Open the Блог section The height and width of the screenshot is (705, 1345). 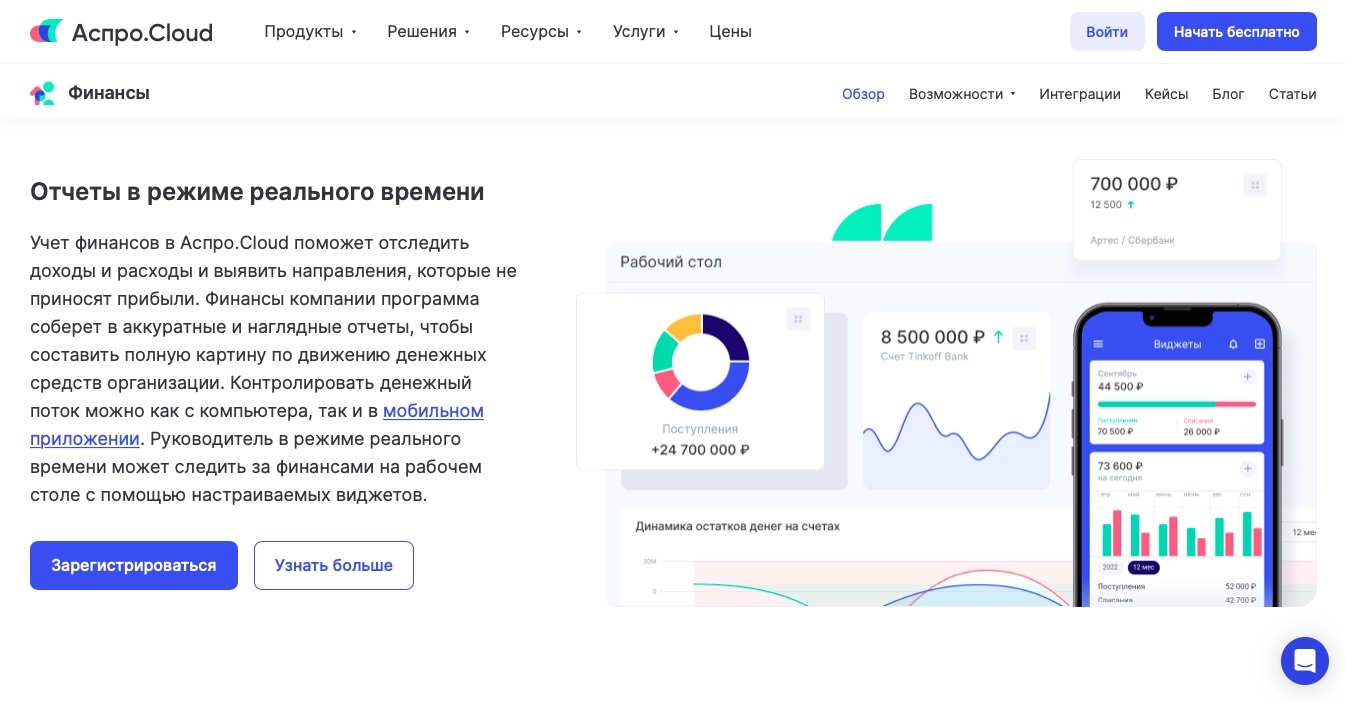tap(1228, 94)
